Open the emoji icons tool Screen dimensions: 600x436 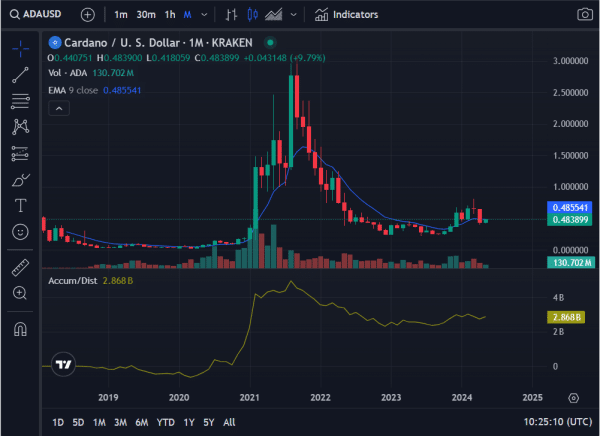20,232
